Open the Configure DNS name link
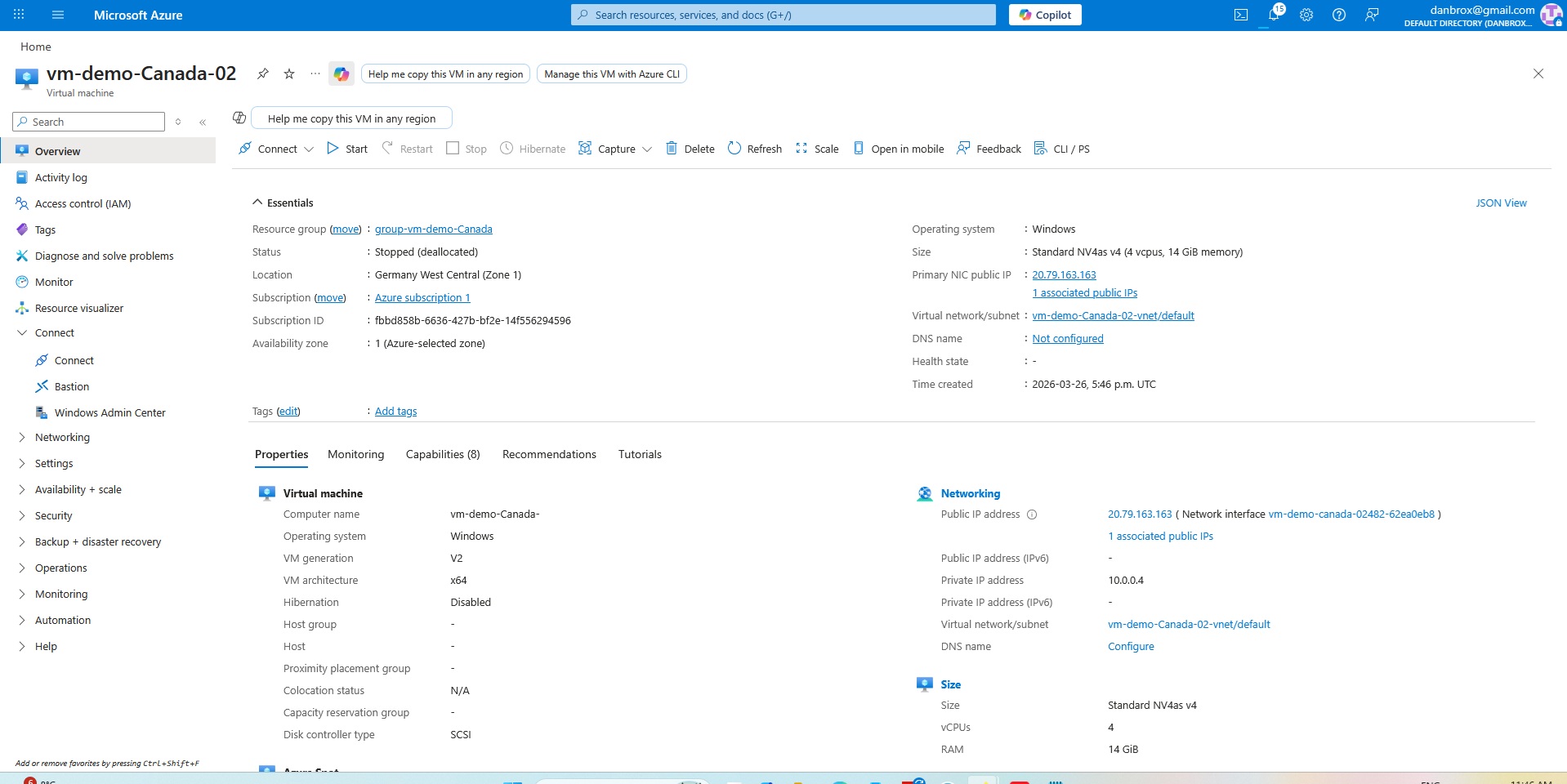This screenshot has width=1567, height=784. point(1131,647)
